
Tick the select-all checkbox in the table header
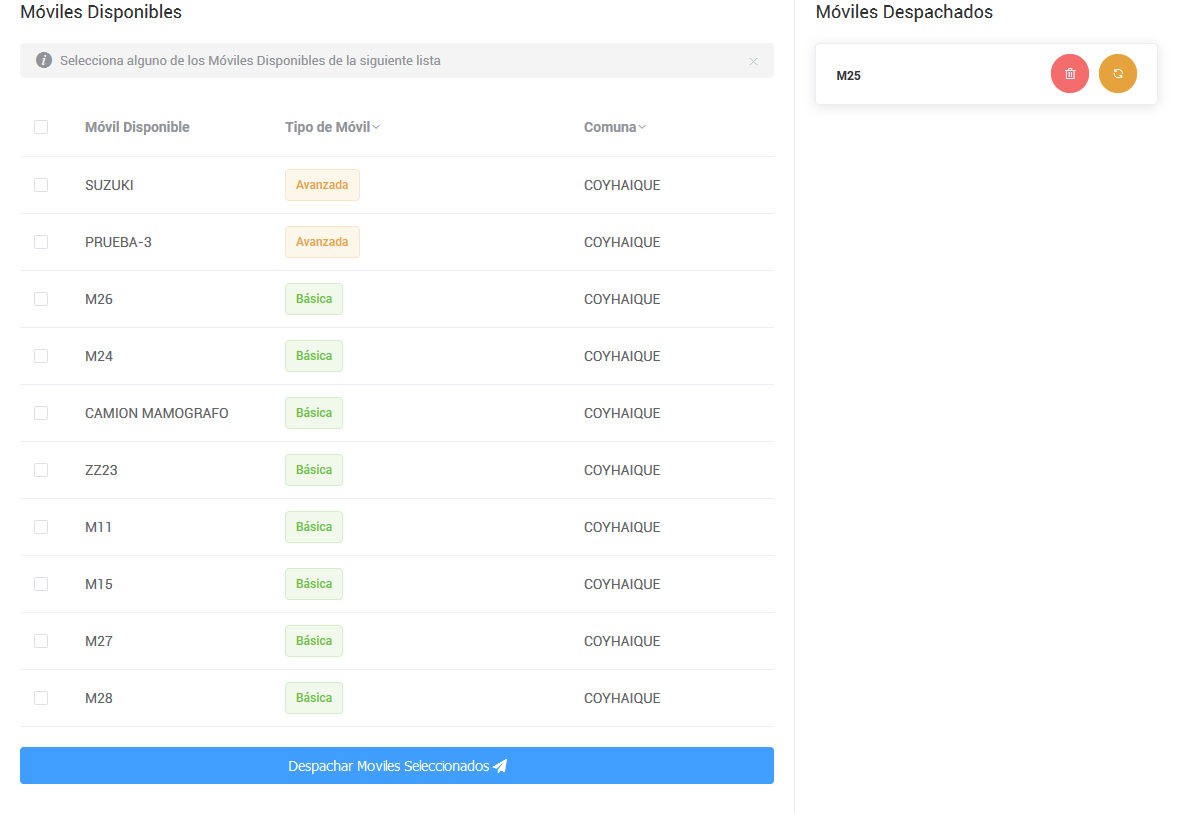coord(41,127)
